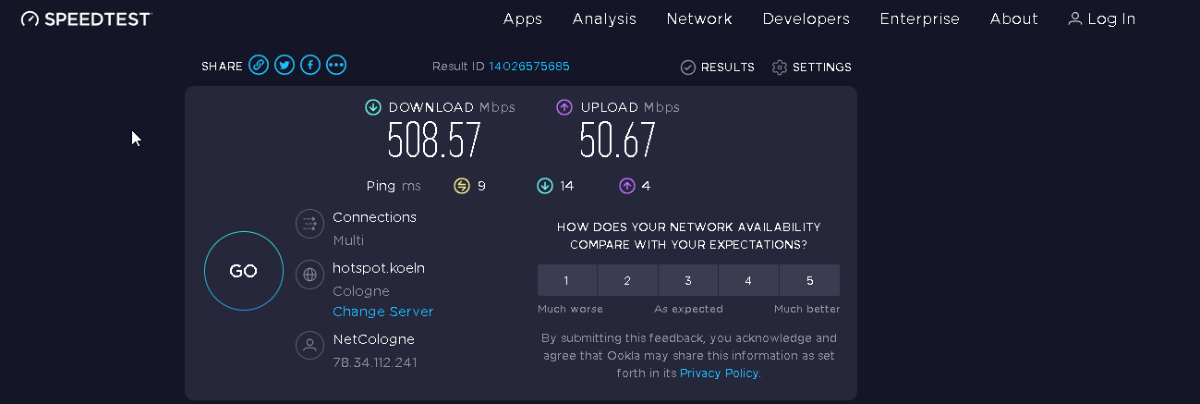Rate network availability 5 Much better
The image size is (1200, 404).
(810, 280)
